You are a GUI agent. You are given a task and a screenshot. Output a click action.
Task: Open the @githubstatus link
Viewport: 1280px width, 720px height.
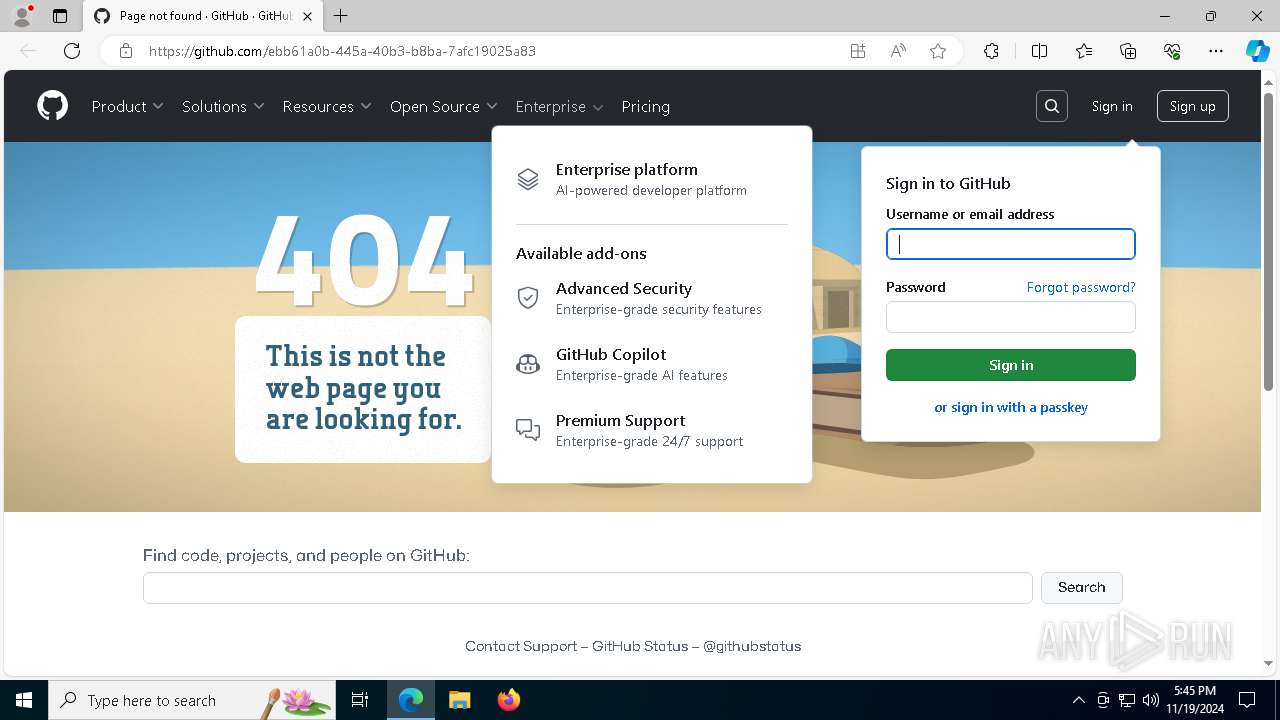(x=752, y=646)
